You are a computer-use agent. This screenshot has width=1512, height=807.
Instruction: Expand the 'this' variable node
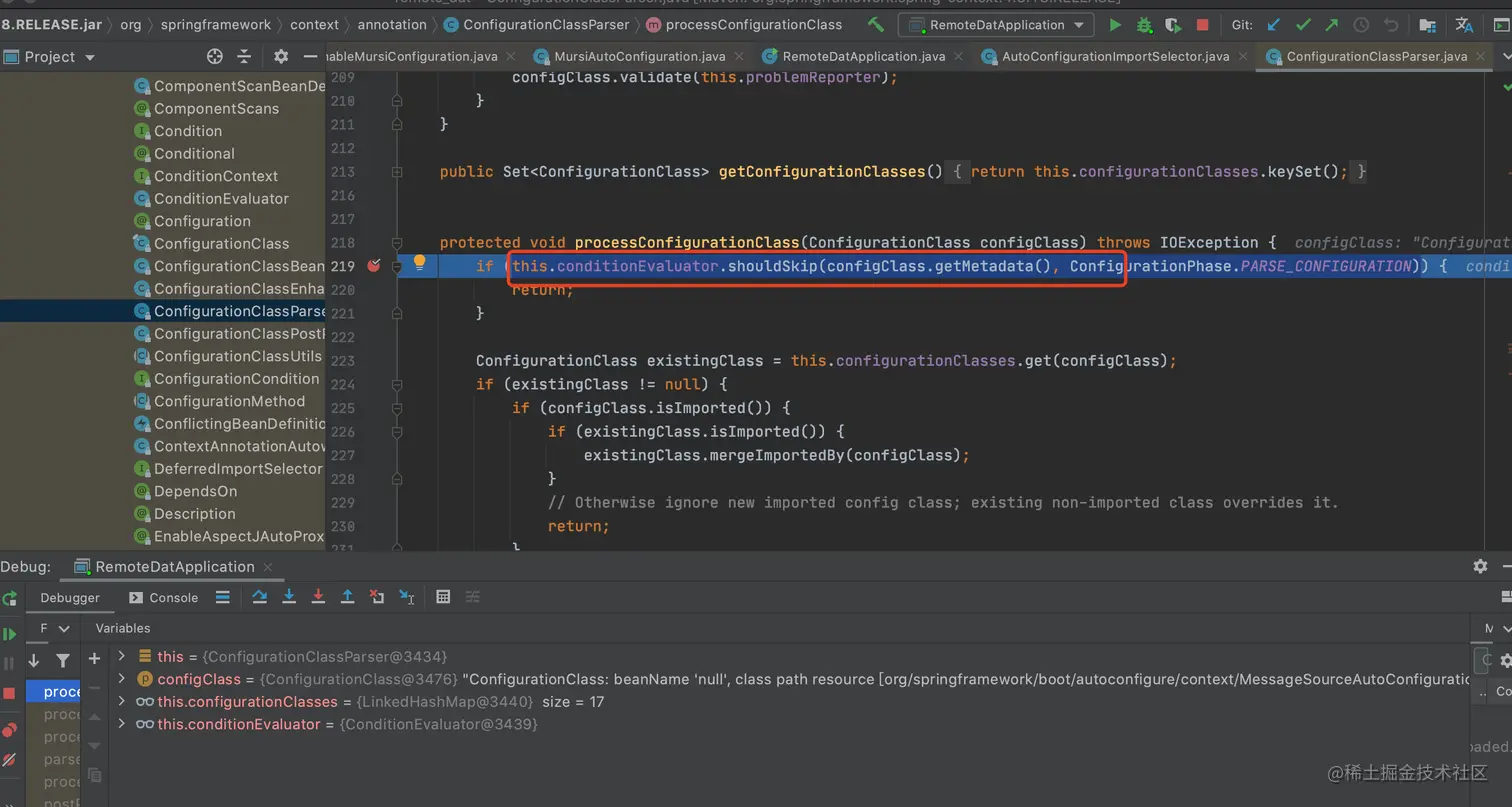pos(122,656)
